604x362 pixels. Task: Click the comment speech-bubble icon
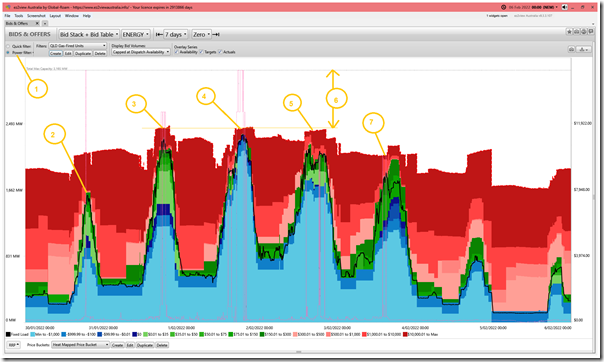point(591,32)
